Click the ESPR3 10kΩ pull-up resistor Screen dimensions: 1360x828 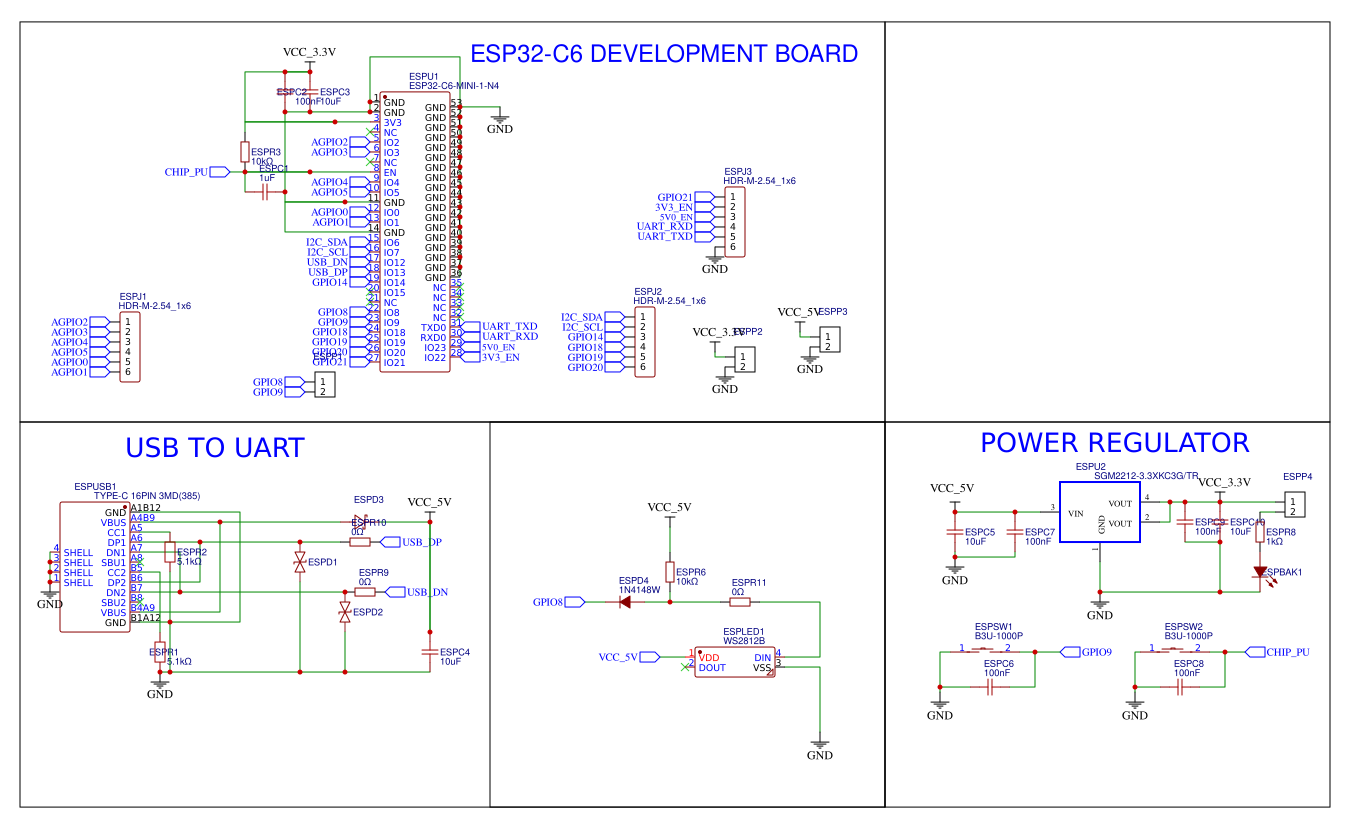click(245, 151)
